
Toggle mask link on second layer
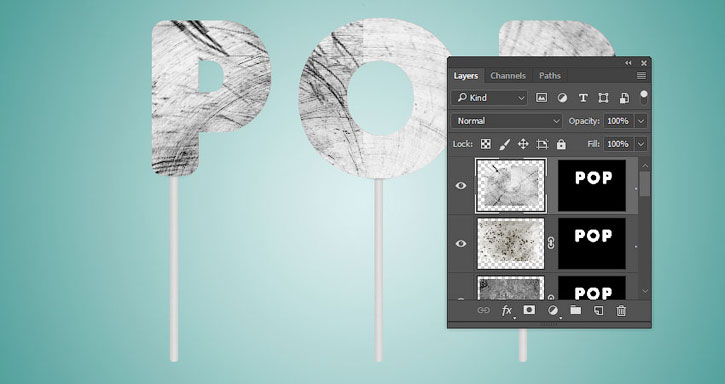(x=551, y=243)
